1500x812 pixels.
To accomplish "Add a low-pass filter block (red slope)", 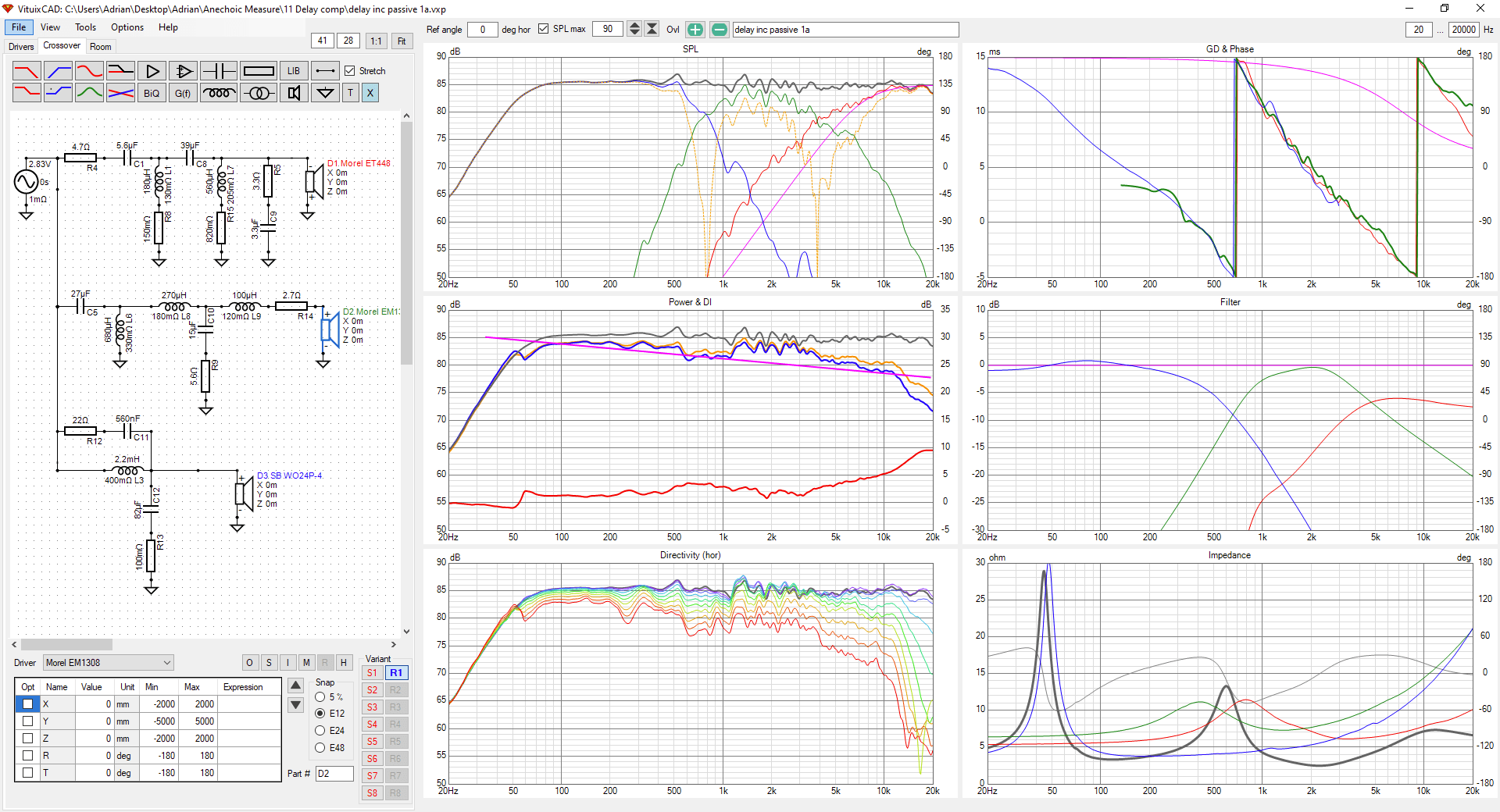I will click(27, 71).
